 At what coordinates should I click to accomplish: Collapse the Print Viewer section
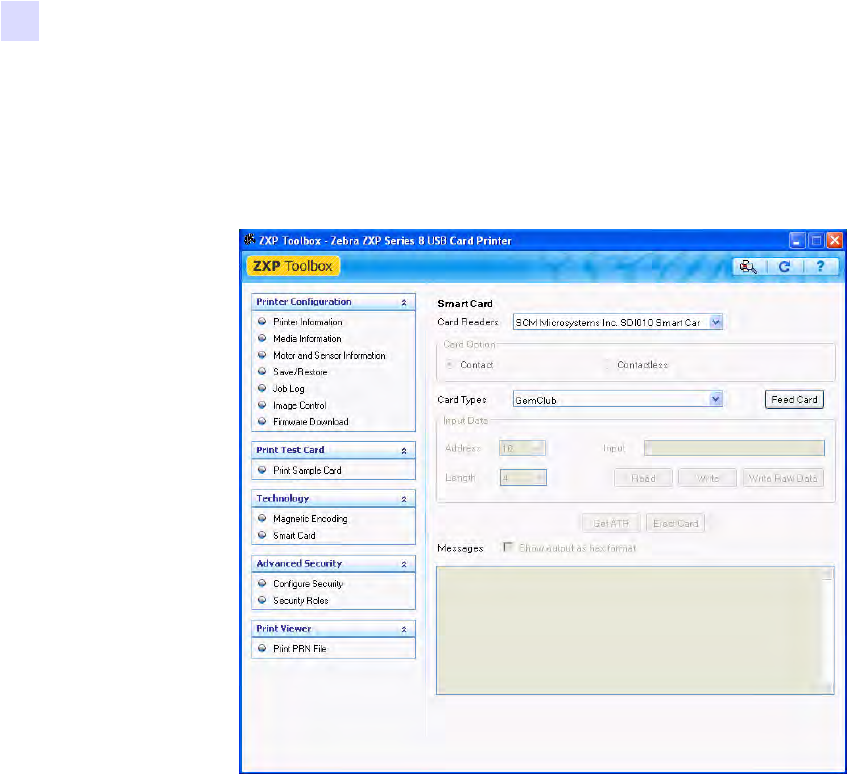click(x=404, y=629)
